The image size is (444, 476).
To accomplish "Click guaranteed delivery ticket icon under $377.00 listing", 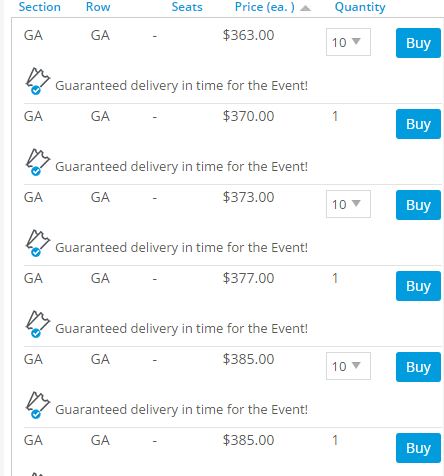I will pos(38,324).
